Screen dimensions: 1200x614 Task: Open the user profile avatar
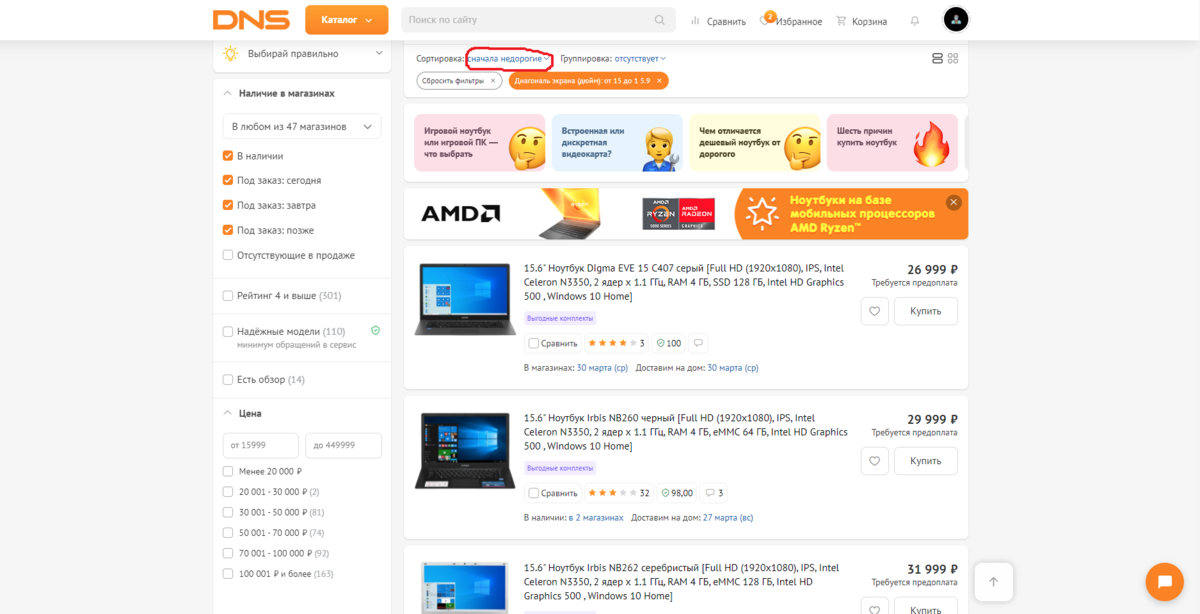956,19
